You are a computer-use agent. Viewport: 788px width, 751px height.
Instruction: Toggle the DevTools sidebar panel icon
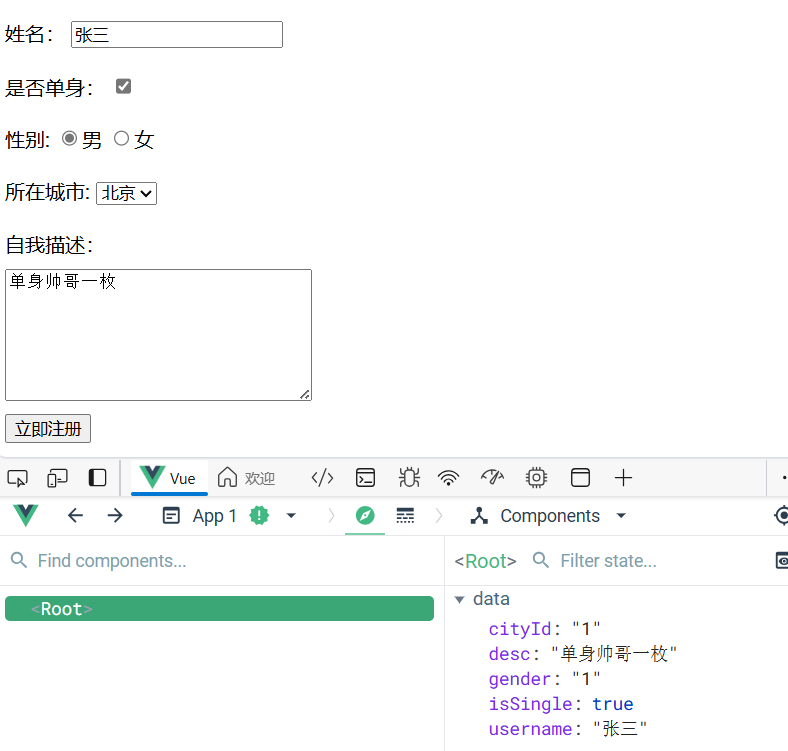[97, 478]
